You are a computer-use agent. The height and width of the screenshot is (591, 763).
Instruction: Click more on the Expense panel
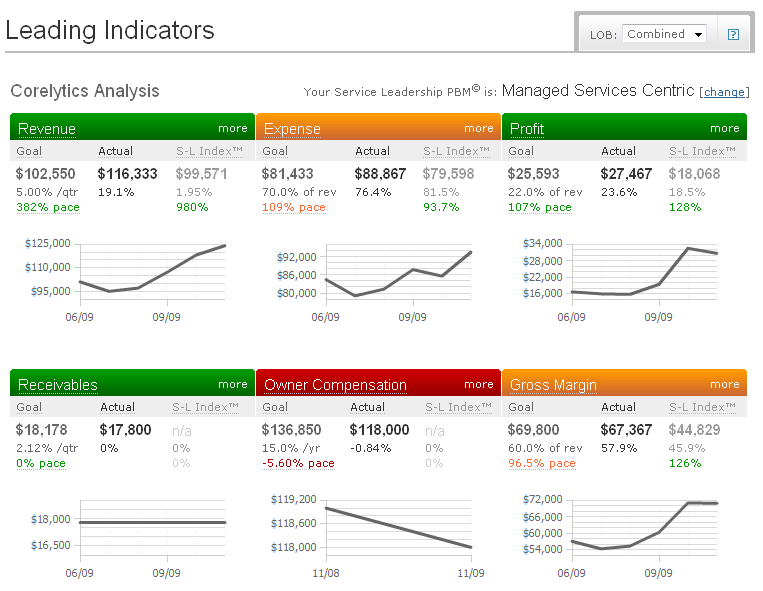[478, 128]
